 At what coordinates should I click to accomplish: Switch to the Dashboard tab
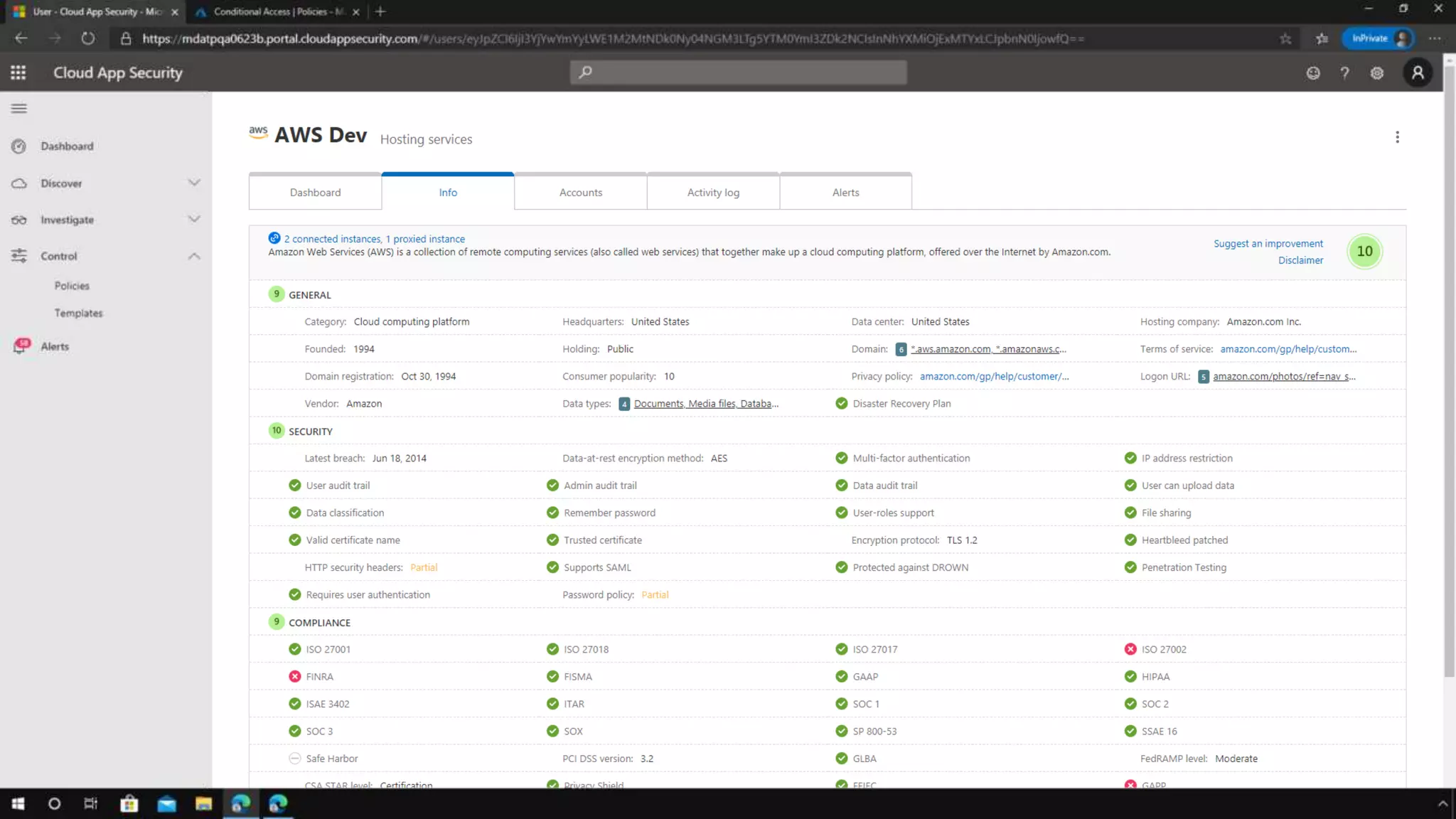[x=315, y=192]
